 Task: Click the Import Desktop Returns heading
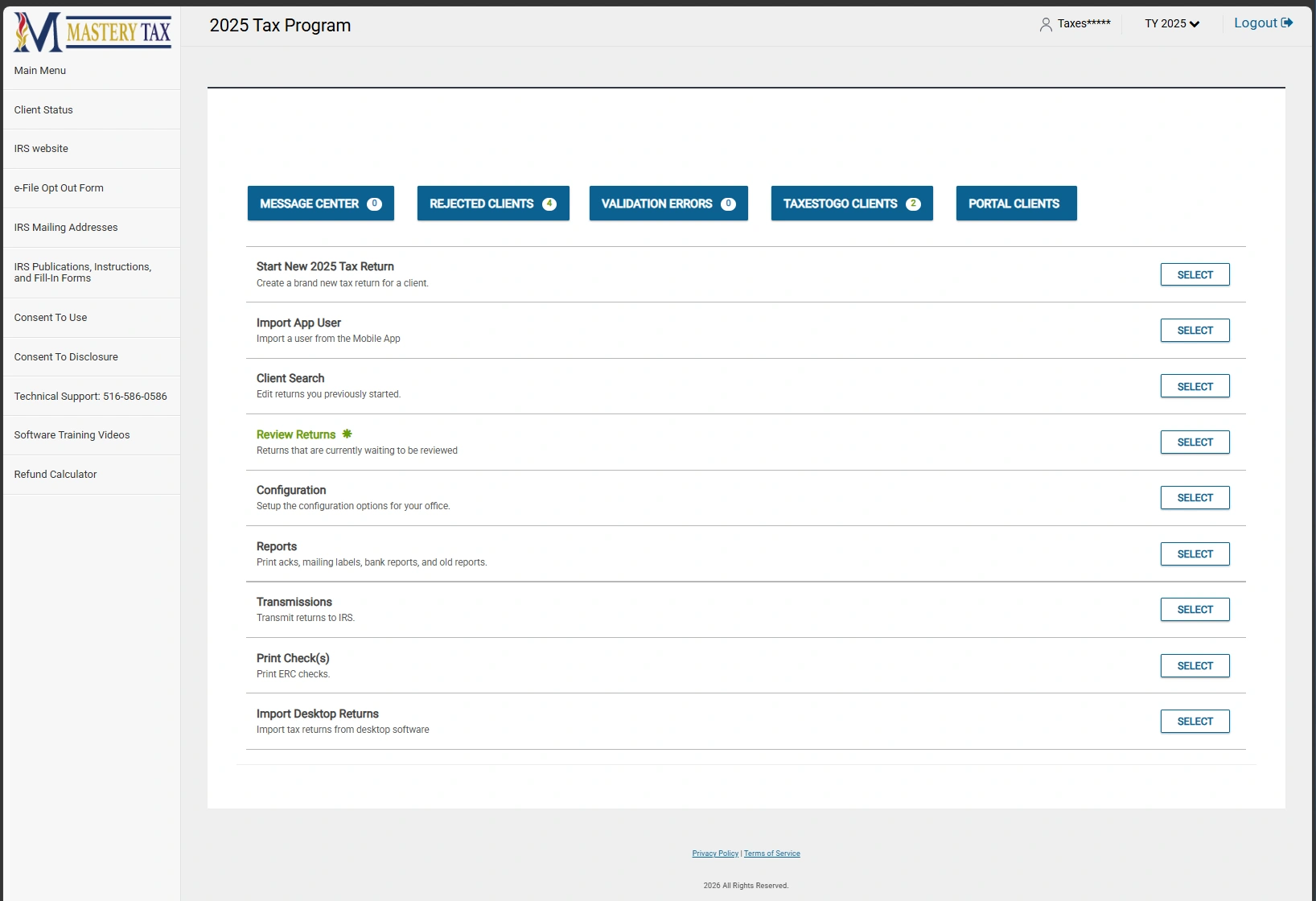[318, 714]
